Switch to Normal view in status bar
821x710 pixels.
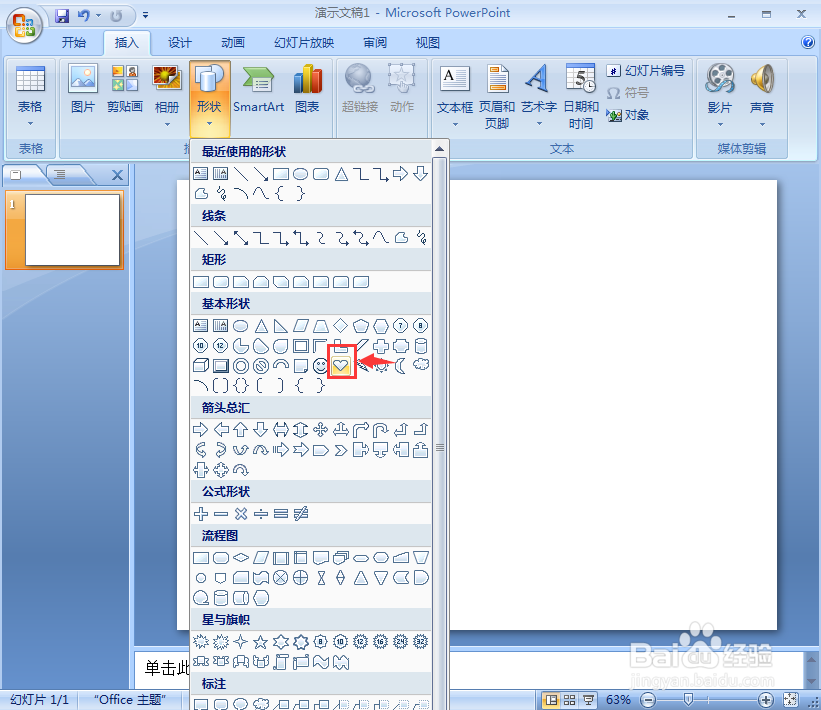tap(551, 700)
